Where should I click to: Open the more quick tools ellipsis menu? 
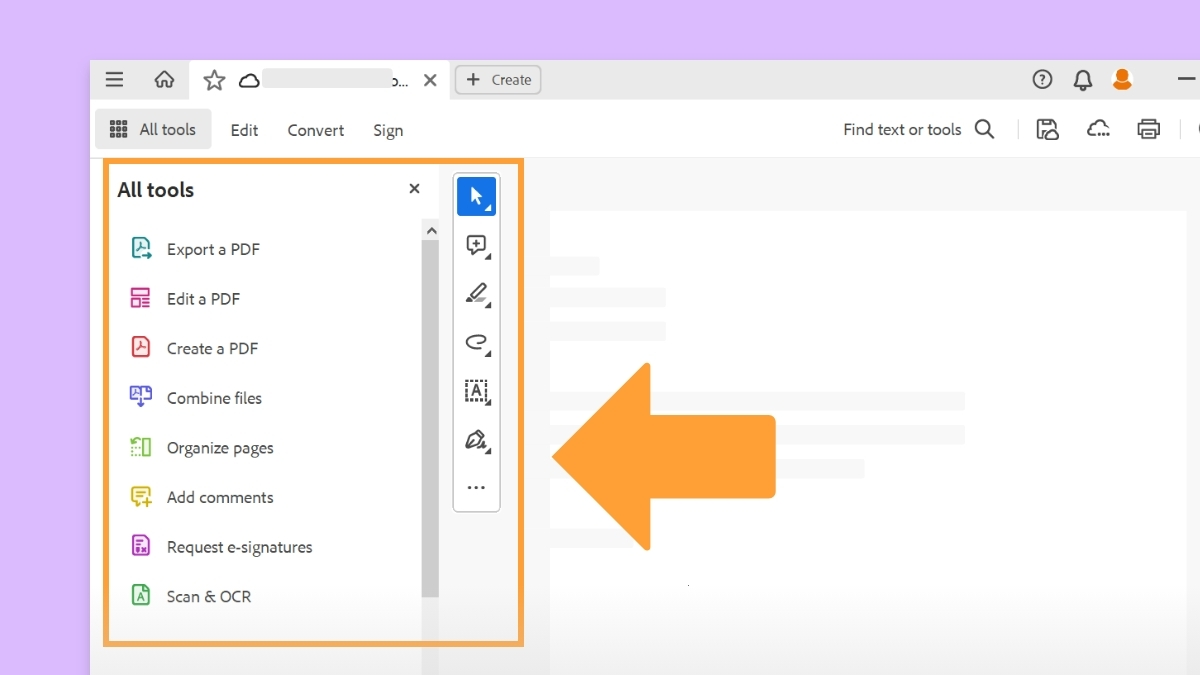[x=476, y=487]
